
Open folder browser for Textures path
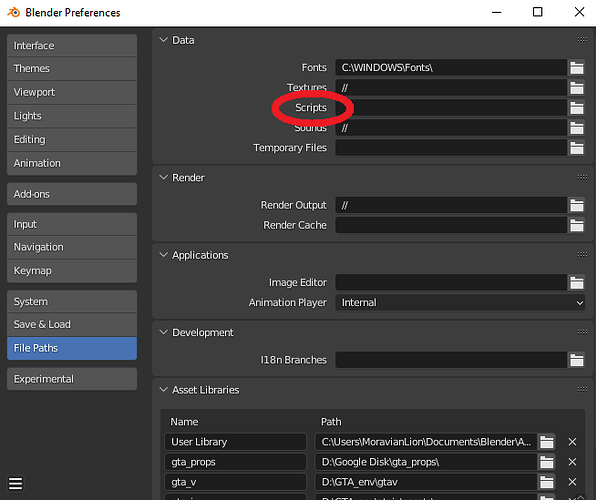click(576, 88)
